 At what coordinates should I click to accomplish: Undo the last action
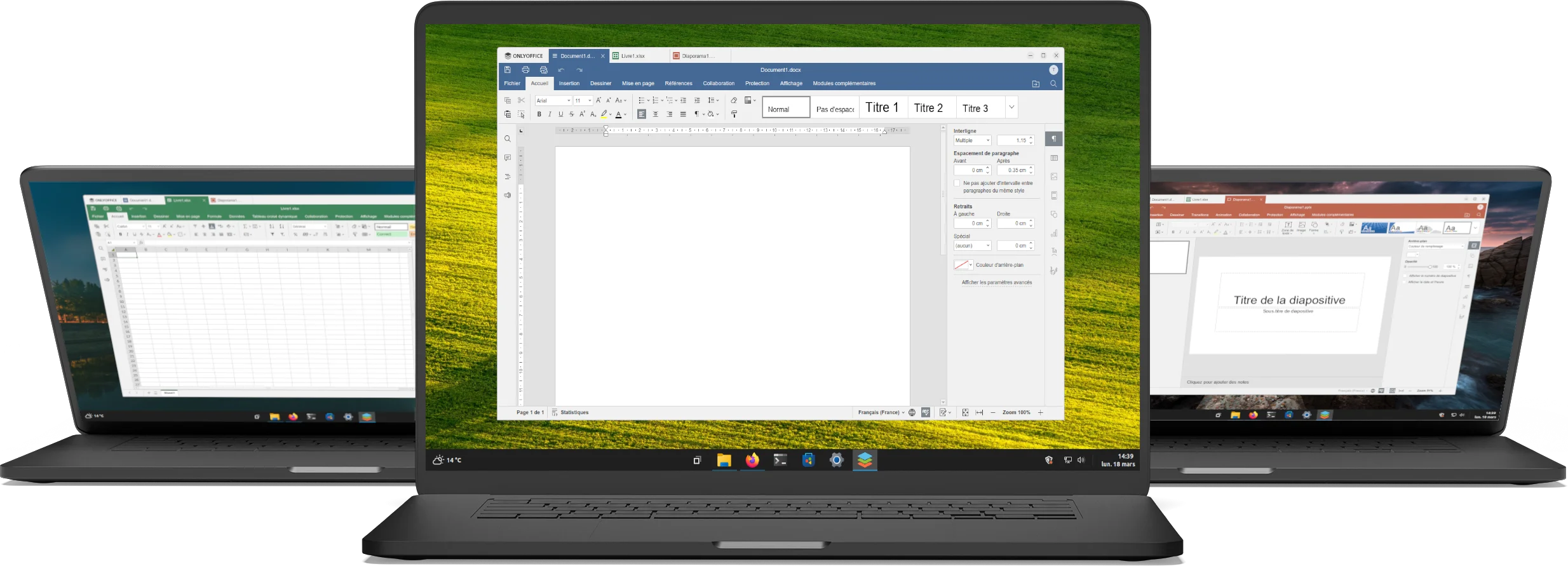pyautogui.click(x=561, y=70)
